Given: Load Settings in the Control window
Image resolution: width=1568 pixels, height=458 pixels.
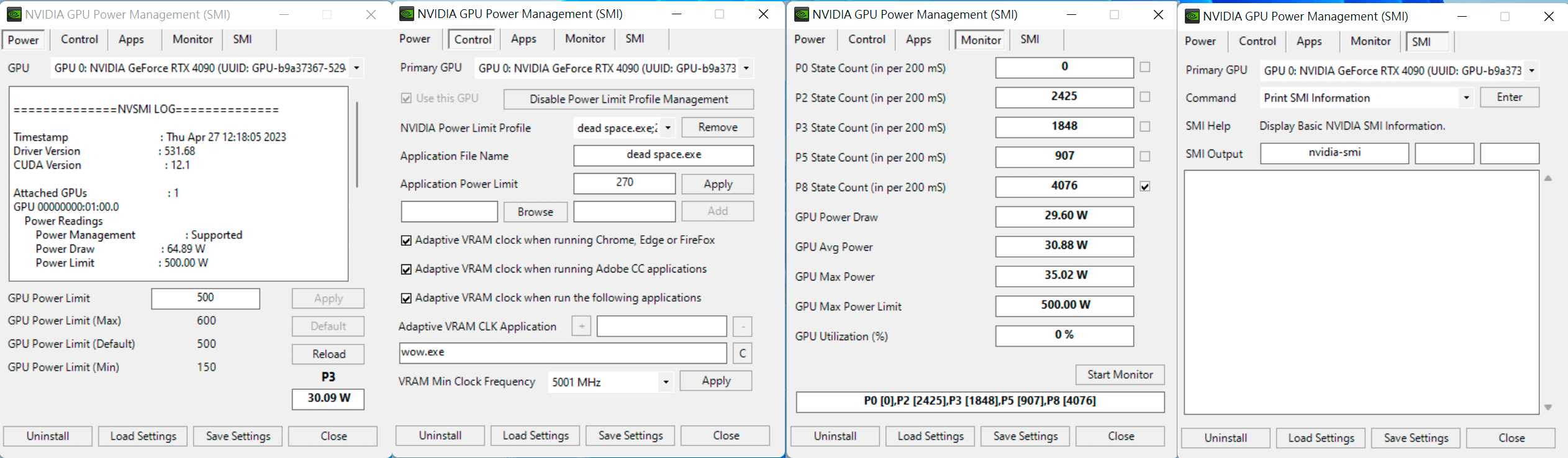Looking at the screenshot, I should (x=535, y=436).
